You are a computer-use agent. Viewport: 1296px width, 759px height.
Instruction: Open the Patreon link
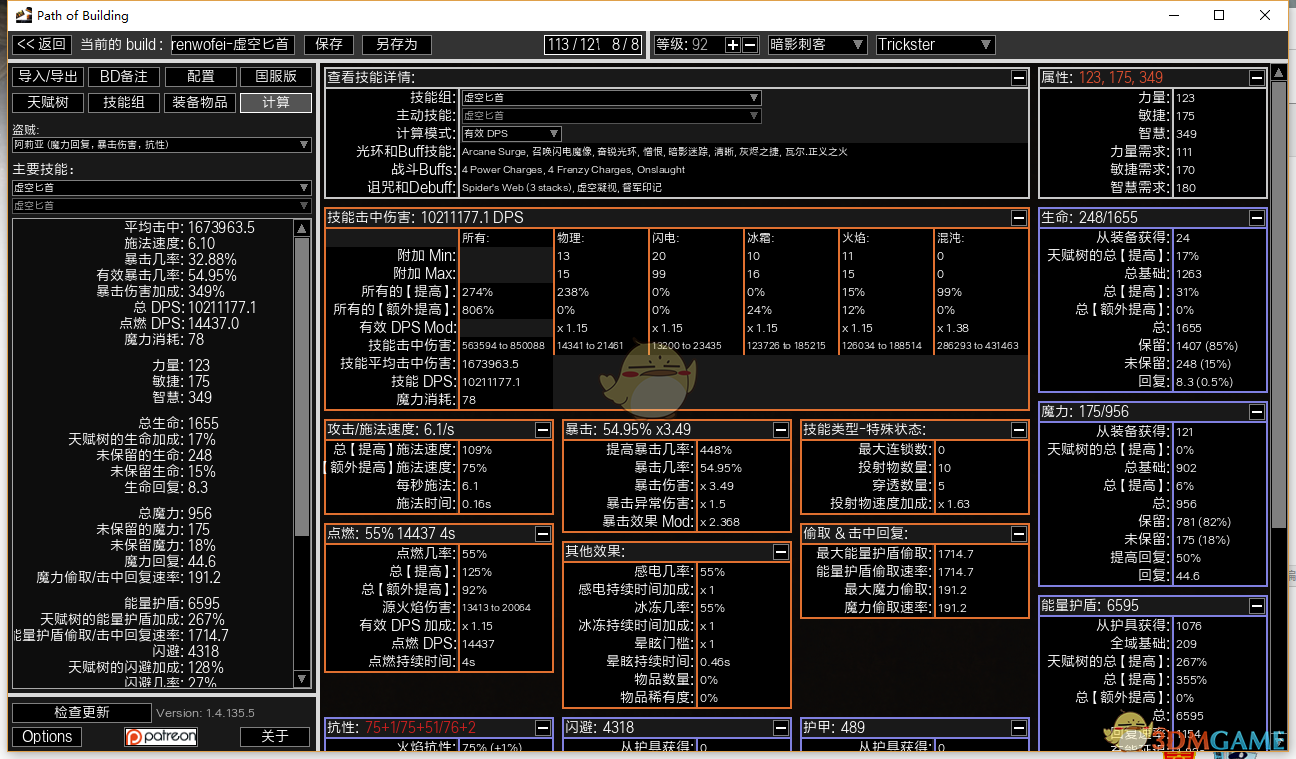tap(161, 737)
